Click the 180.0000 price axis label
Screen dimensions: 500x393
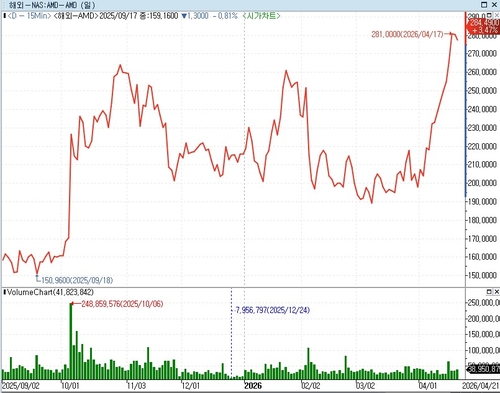pos(482,220)
